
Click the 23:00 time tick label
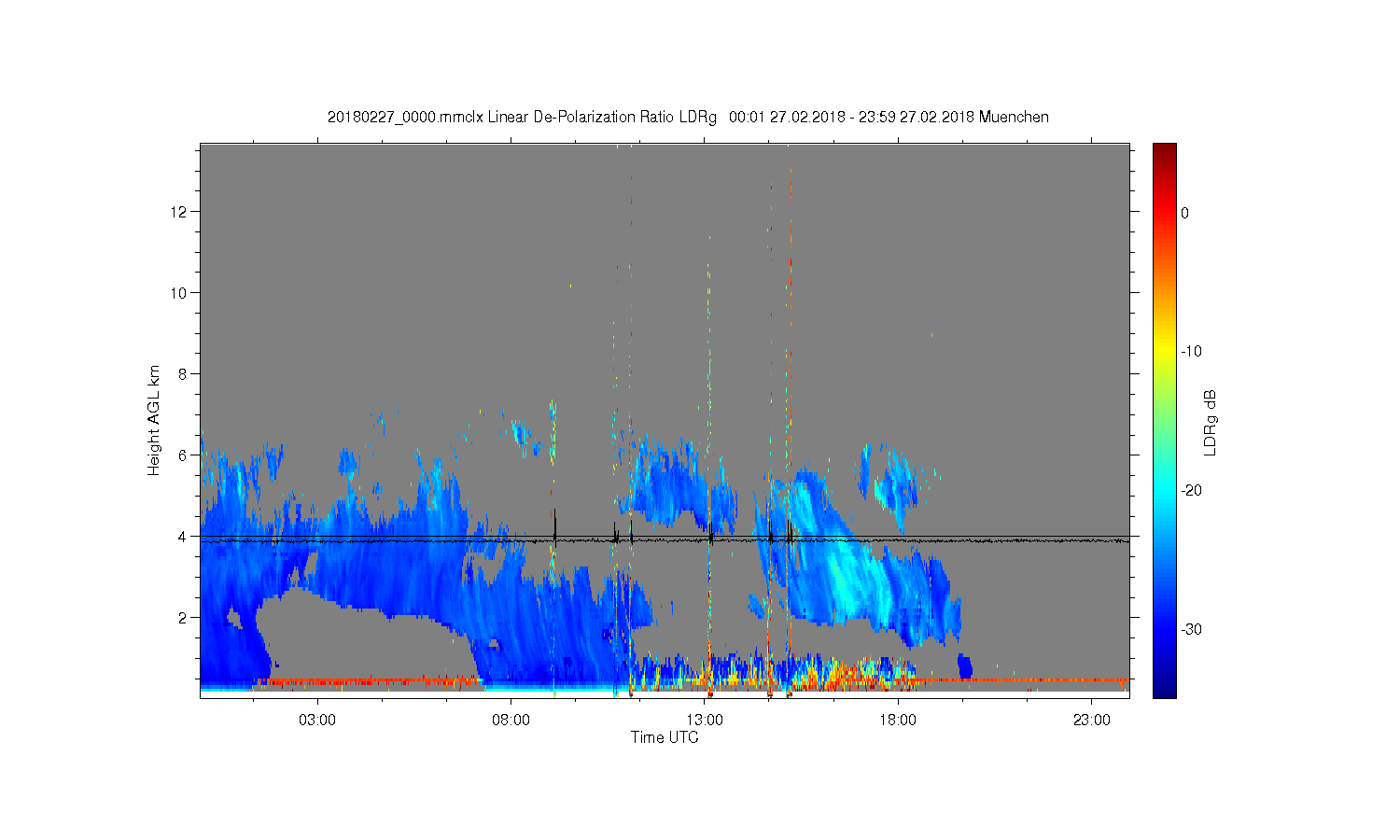[1092, 721]
